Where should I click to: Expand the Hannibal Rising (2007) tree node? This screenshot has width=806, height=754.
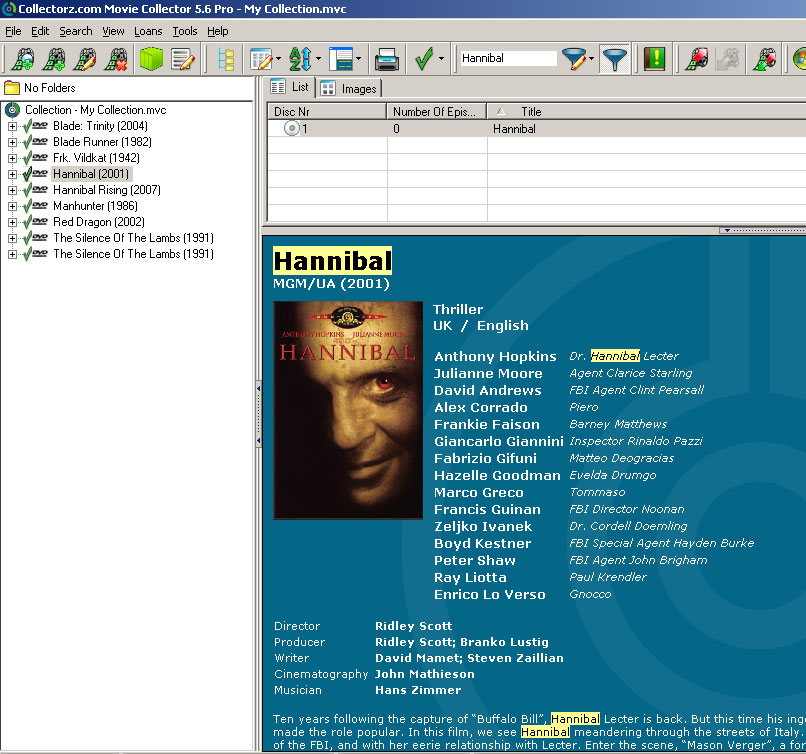12,190
